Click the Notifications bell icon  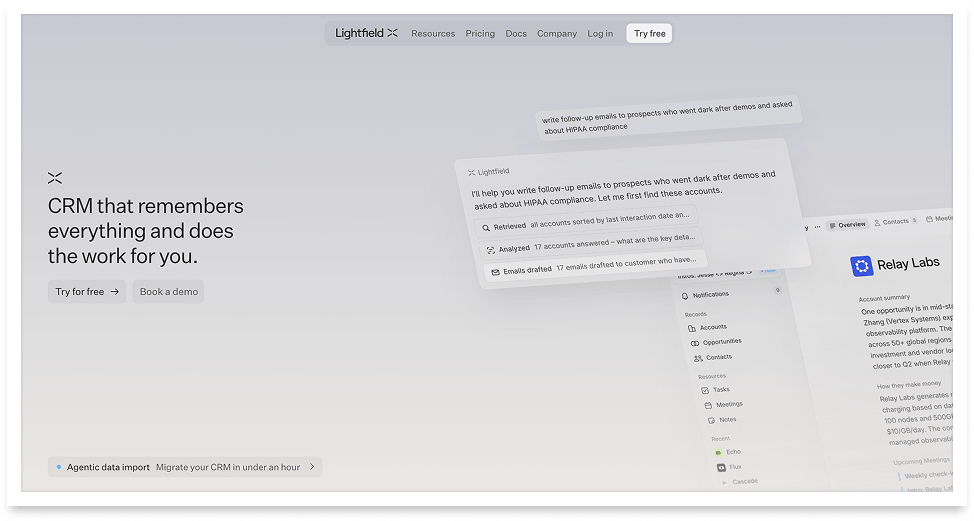pyautogui.click(x=685, y=296)
